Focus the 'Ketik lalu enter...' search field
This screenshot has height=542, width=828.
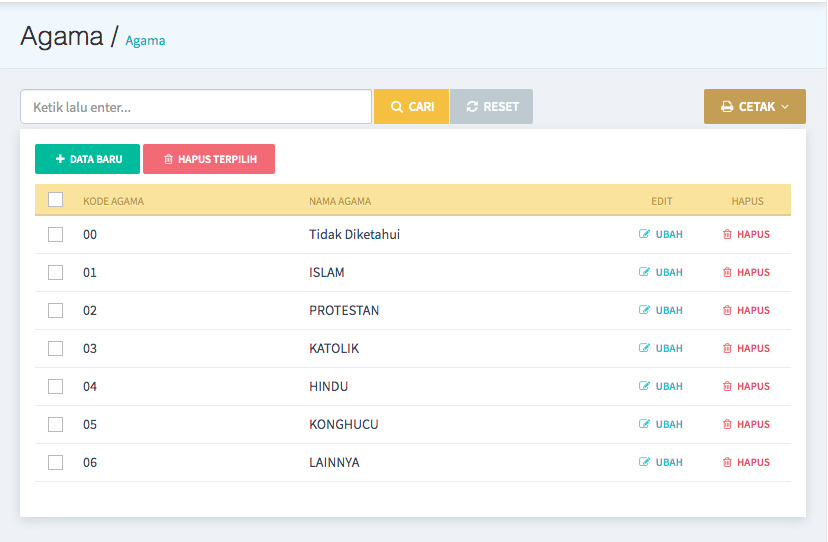click(196, 107)
